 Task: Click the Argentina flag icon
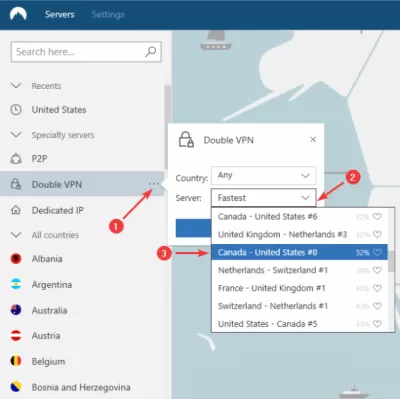tap(16, 284)
